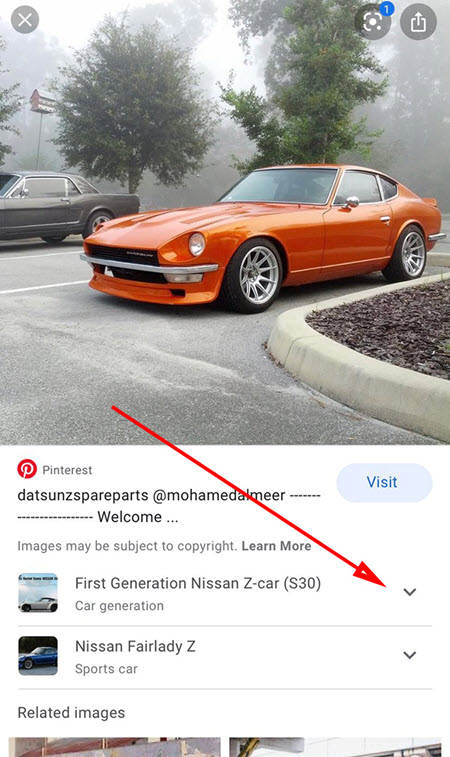This screenshot has width=450, height=757.
Task: Select the First Generation Nissan Z-car title
Action: 198,583
